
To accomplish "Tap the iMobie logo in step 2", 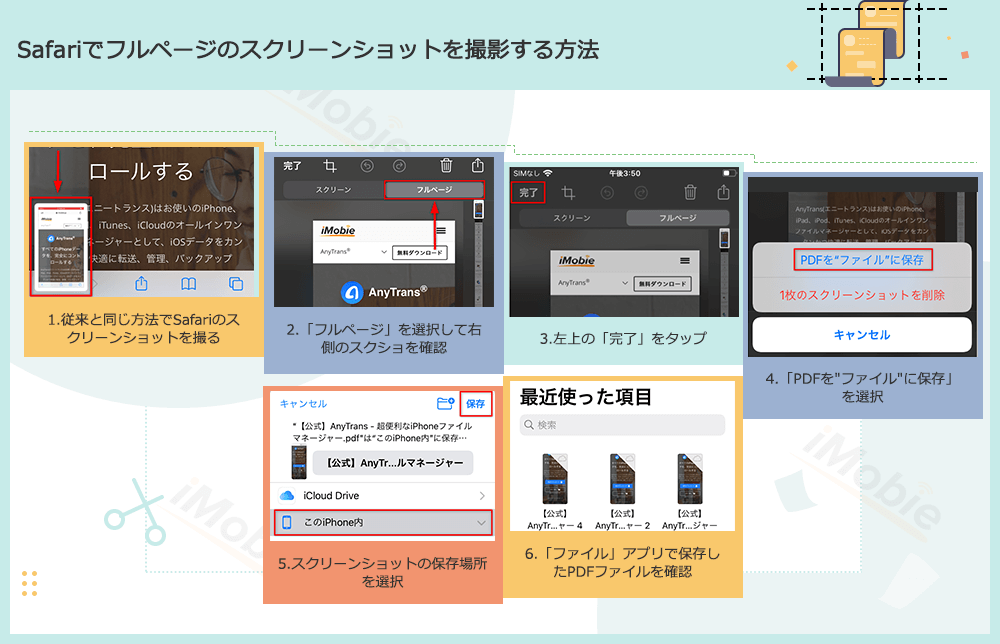I will 338,231.
